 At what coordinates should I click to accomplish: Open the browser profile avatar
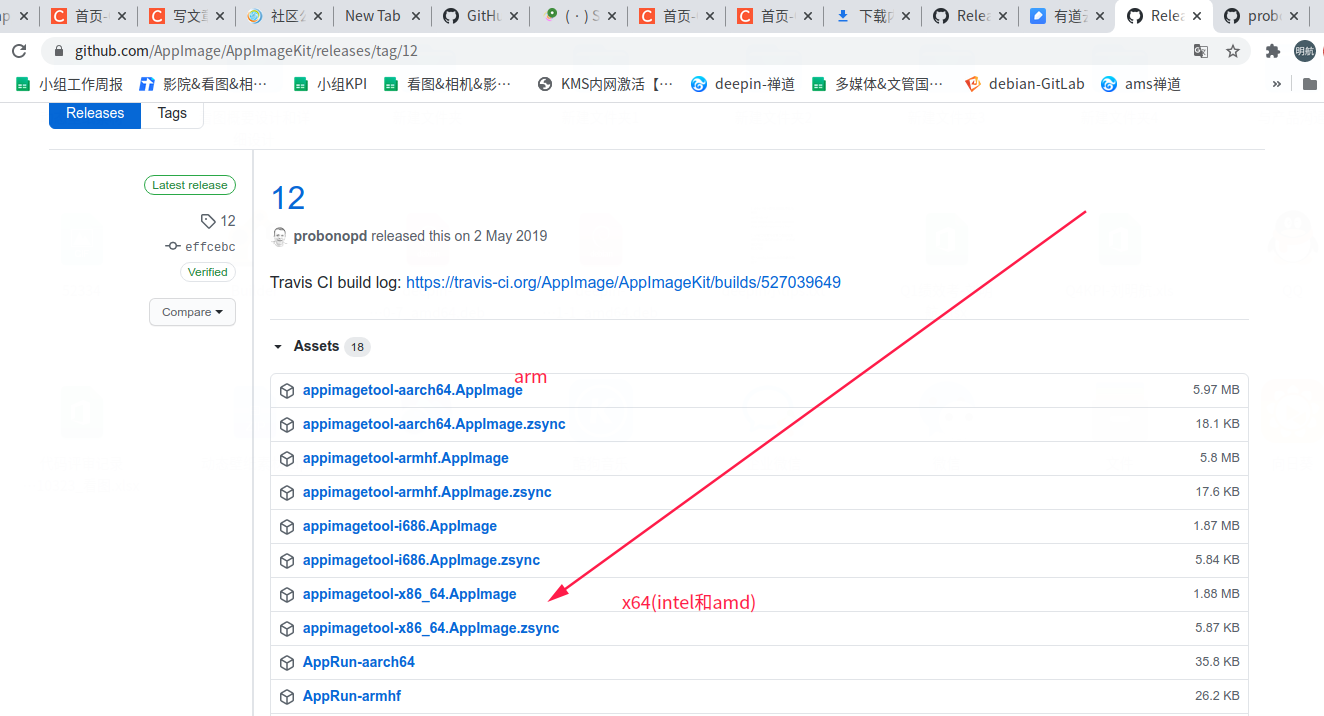(x=1305, y=51)
